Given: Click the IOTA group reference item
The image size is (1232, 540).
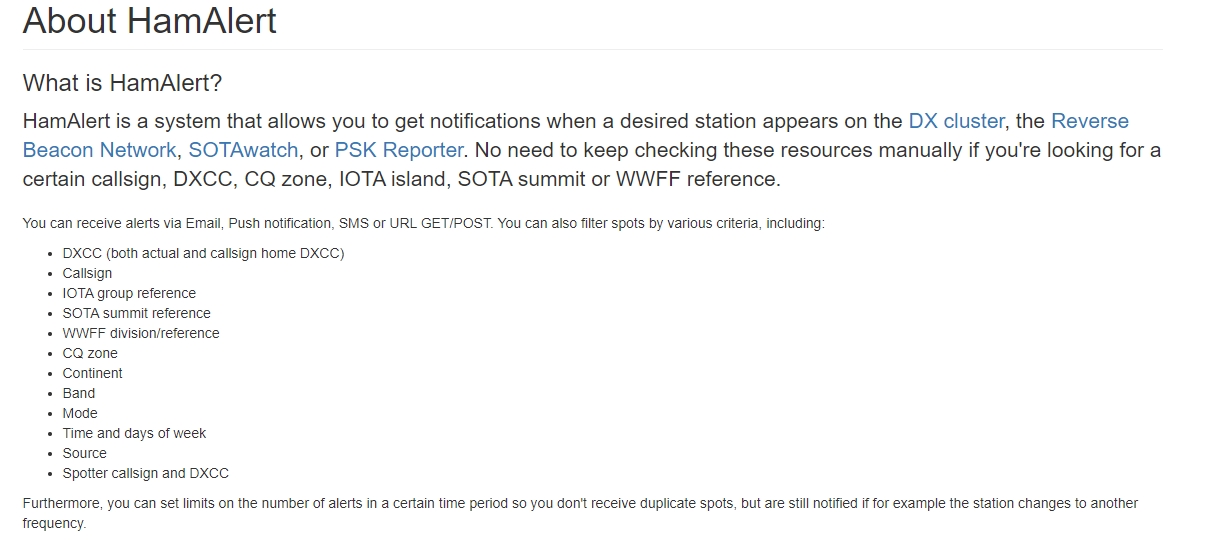Looking at the screenshot, I should [x=129, y=293].
